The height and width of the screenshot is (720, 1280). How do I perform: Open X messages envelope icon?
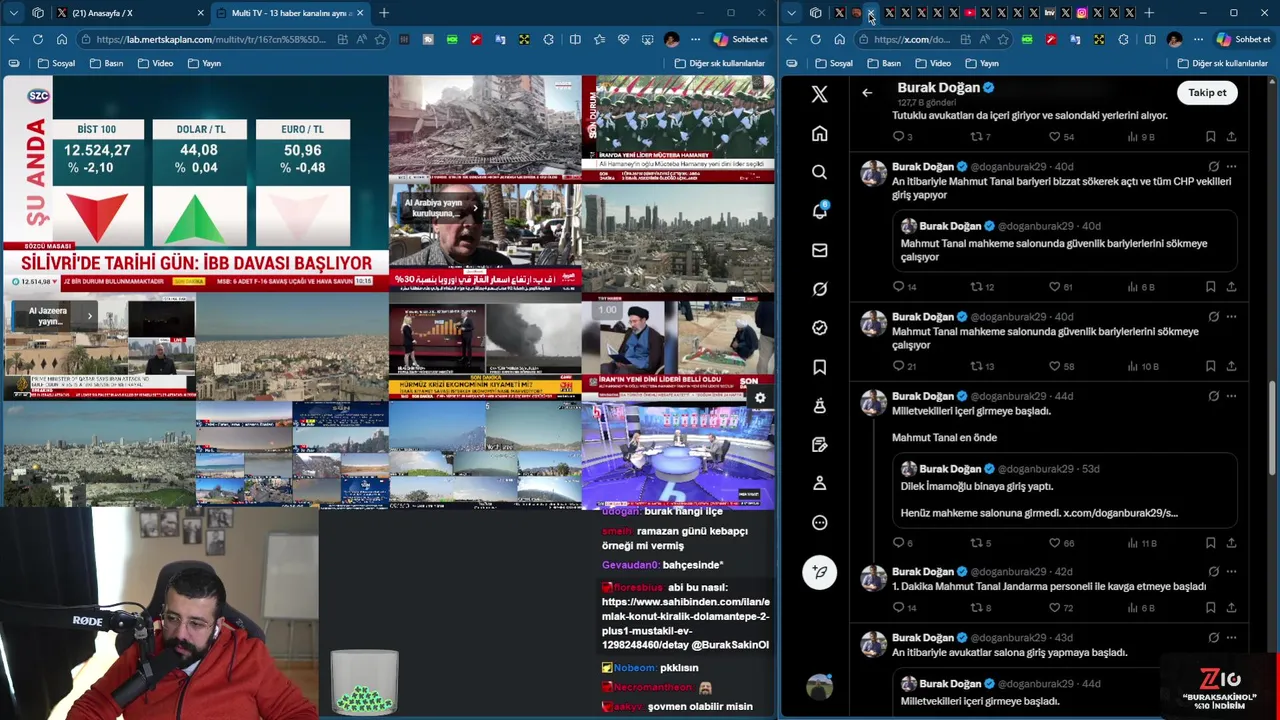point(819,250)
